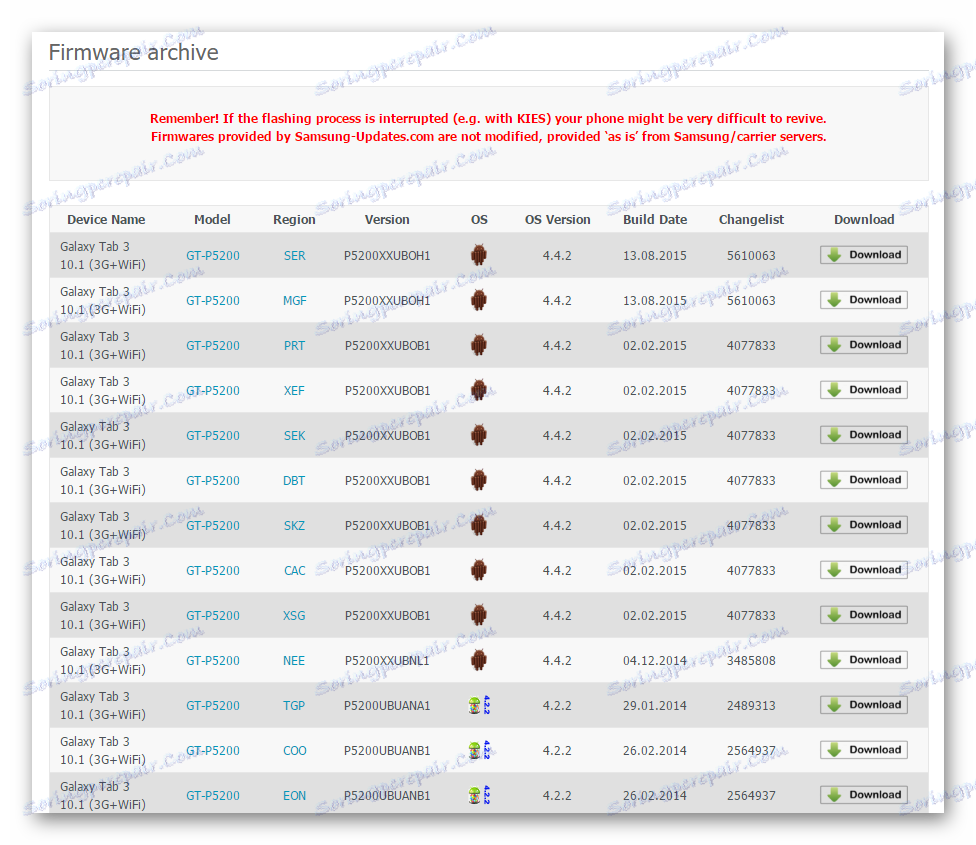976x845 pixels.
Task: Download the NEE region firmware
Action: click(863, 660)
